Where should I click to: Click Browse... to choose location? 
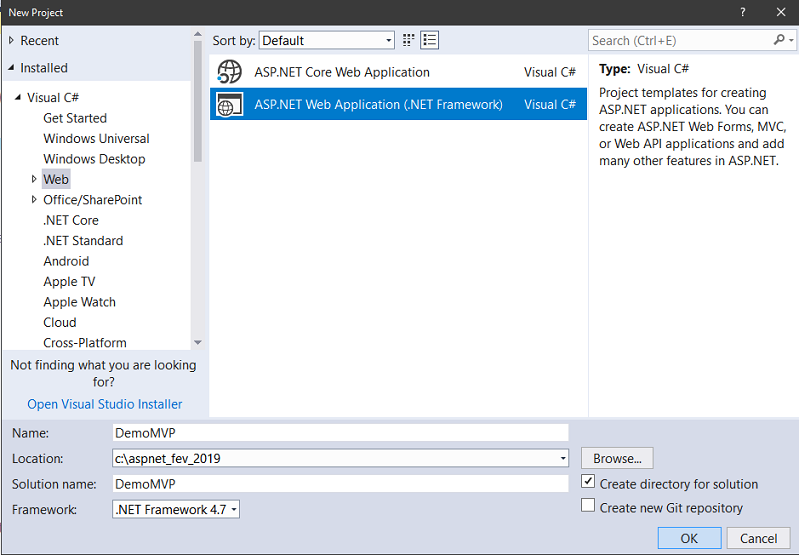point(617,458)
